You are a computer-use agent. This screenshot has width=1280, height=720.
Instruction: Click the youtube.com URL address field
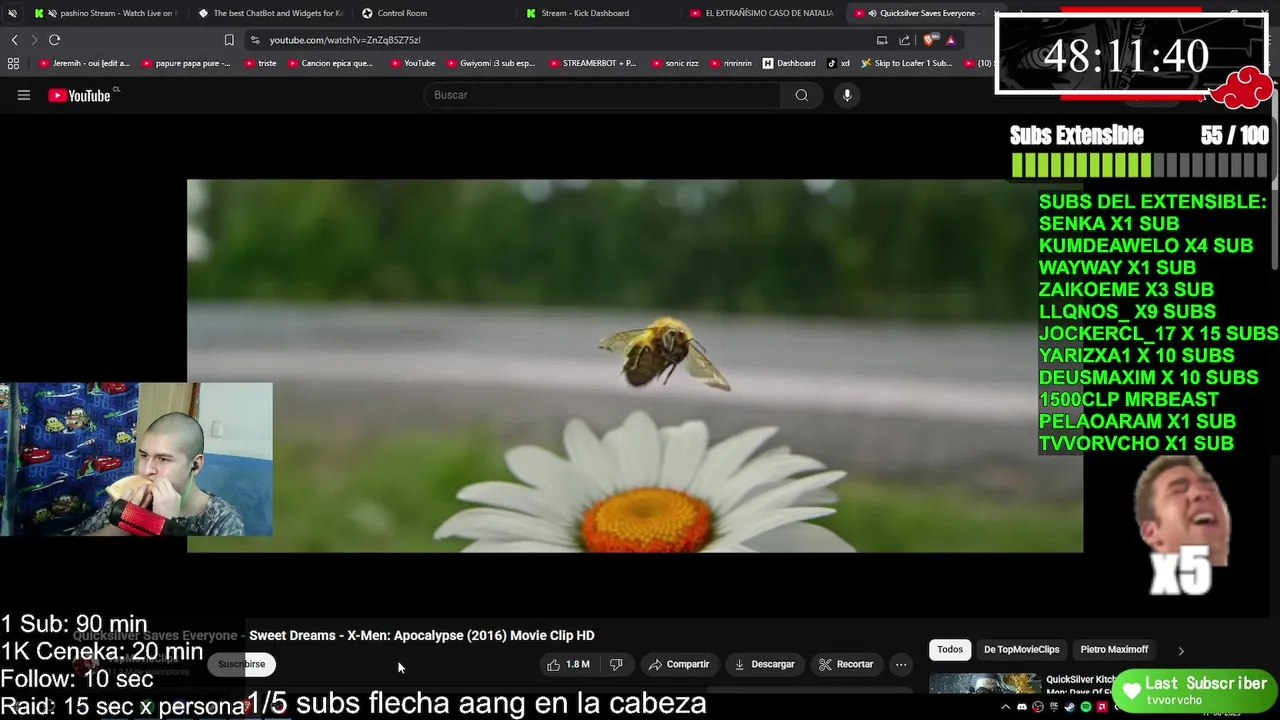coord(560,40)
